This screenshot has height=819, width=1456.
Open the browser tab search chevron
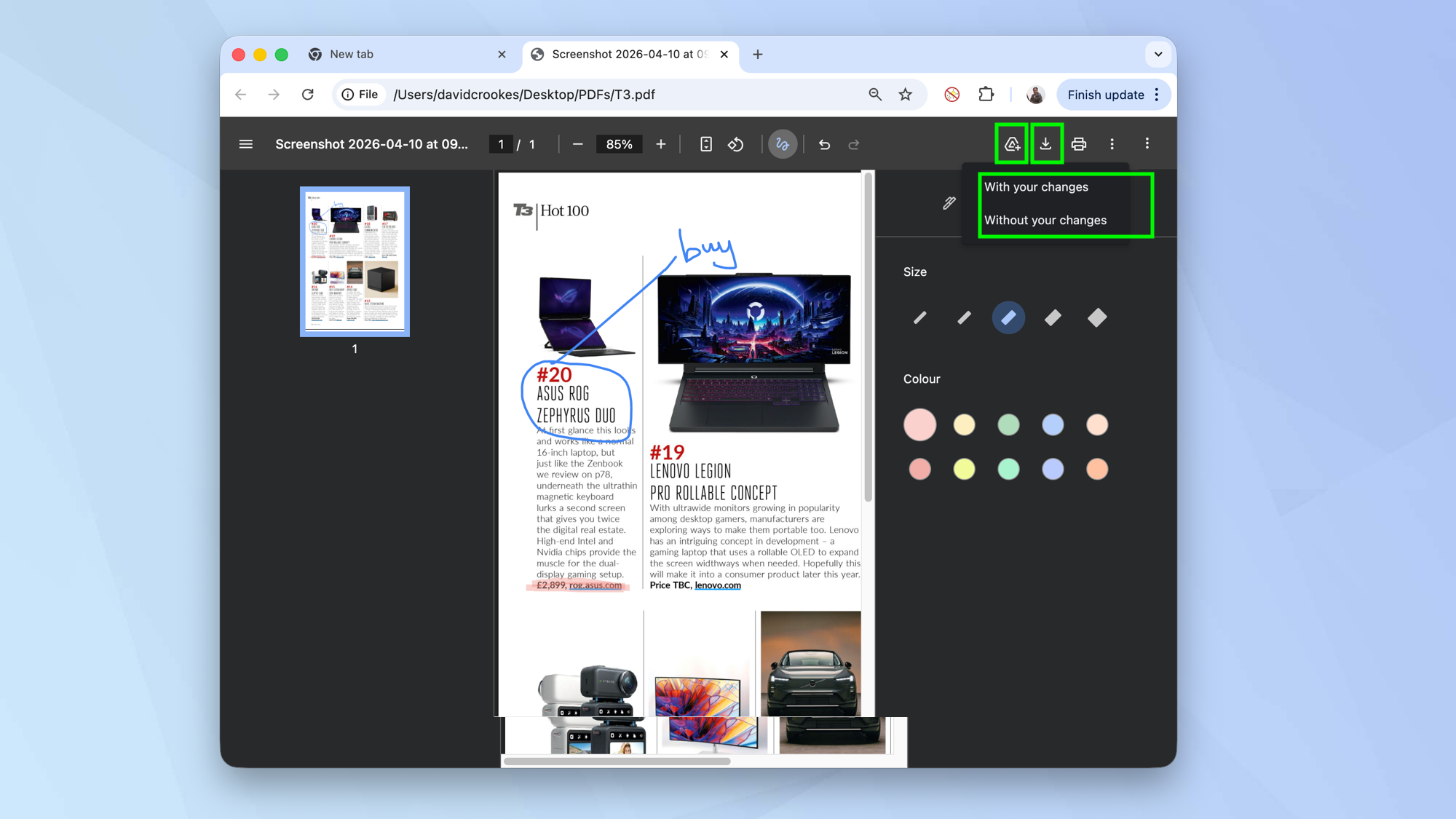click(1158, 54)
